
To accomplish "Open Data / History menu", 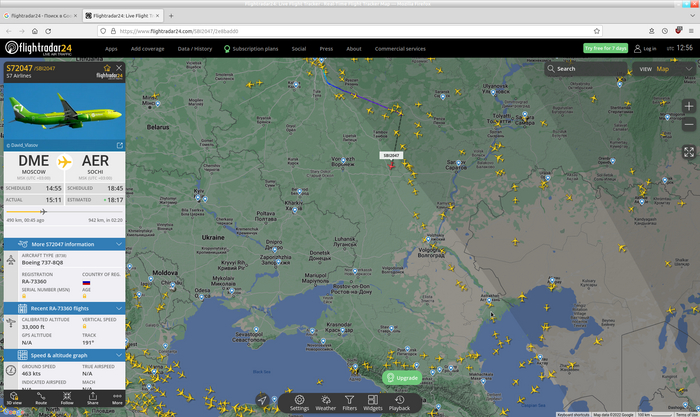I will pyautogui.click(x=195, y=49).
